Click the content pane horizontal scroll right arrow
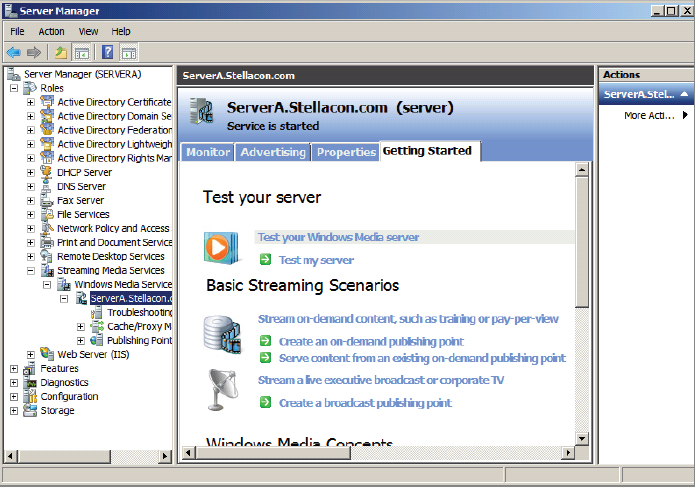This screenshot has width=695, height=487. point(568,453)
